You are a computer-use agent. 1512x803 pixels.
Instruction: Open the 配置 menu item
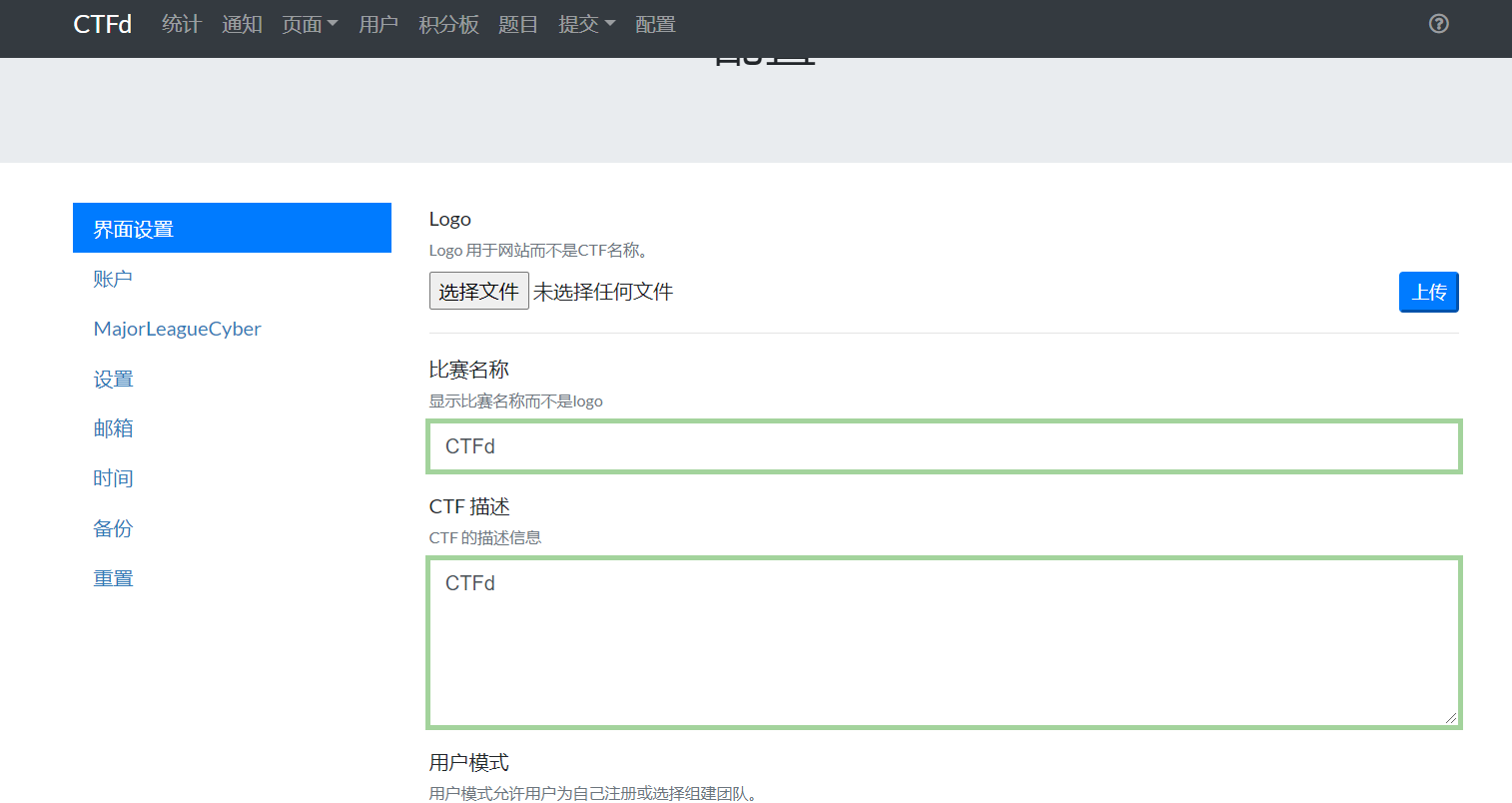click(654, 24)
